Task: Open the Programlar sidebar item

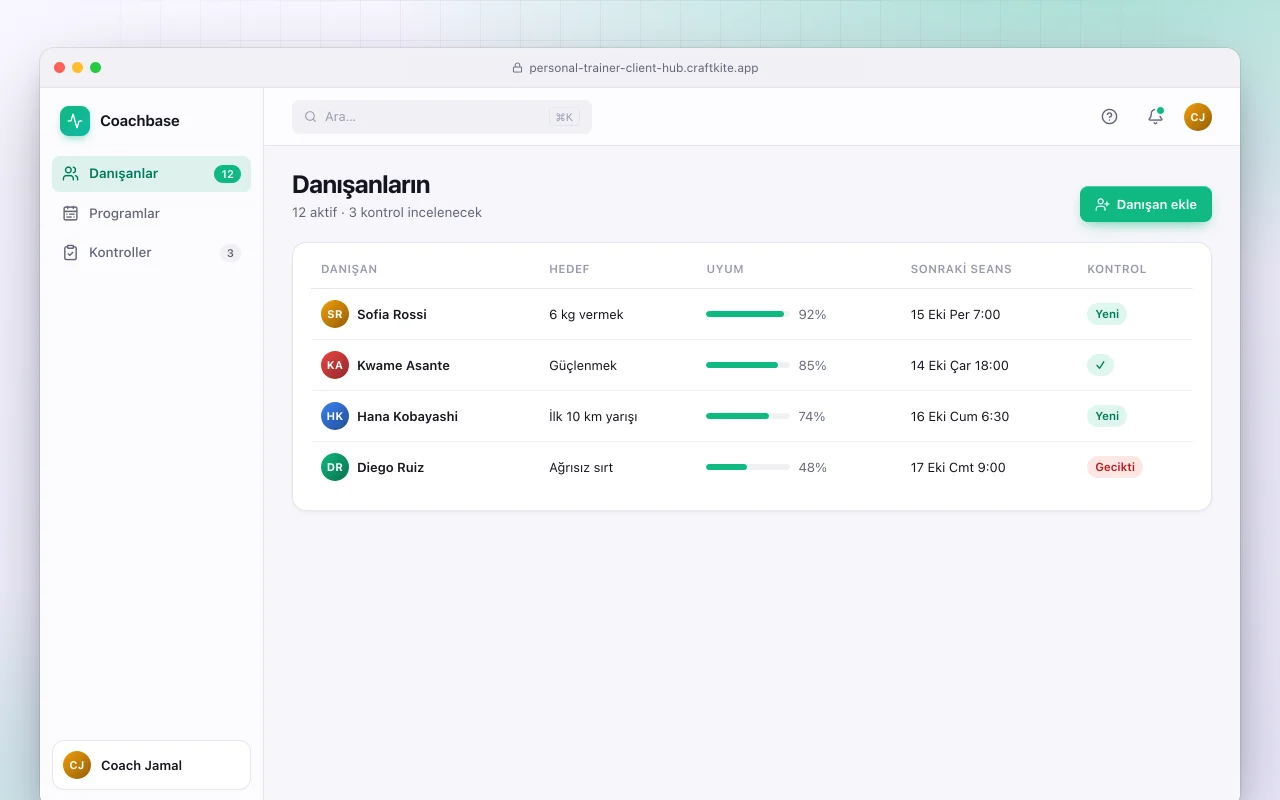Action: pyautogui.click(x=151, y=213)
